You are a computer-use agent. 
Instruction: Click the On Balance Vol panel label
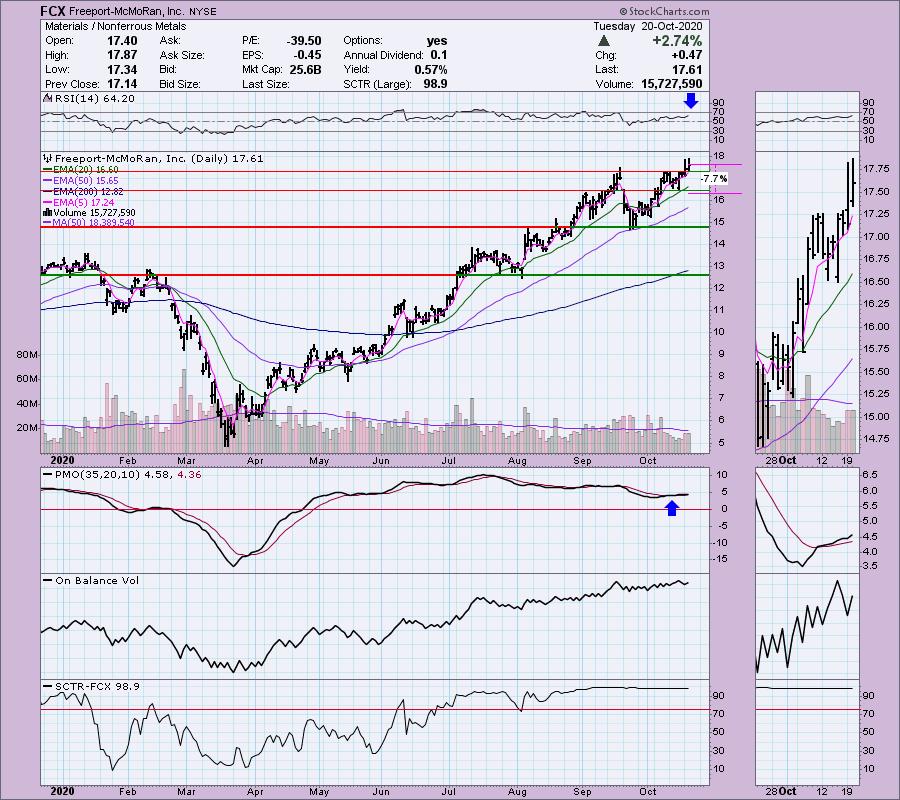[92, 580]
